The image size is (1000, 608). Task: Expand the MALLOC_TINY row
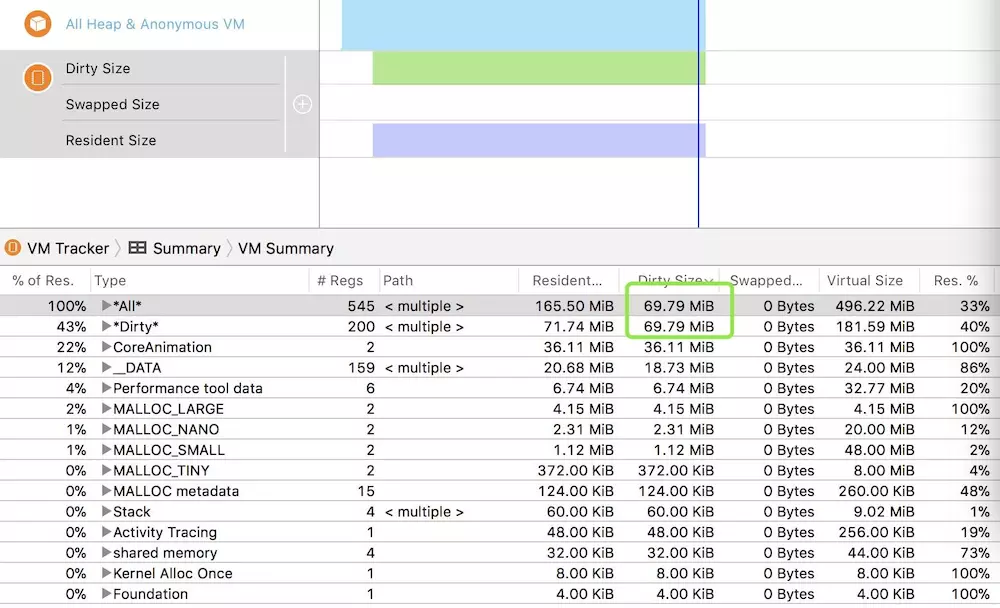106,470
